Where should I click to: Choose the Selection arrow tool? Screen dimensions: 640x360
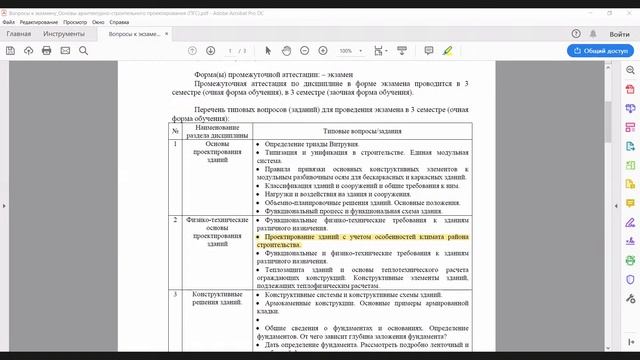click(x=268, y=51)
